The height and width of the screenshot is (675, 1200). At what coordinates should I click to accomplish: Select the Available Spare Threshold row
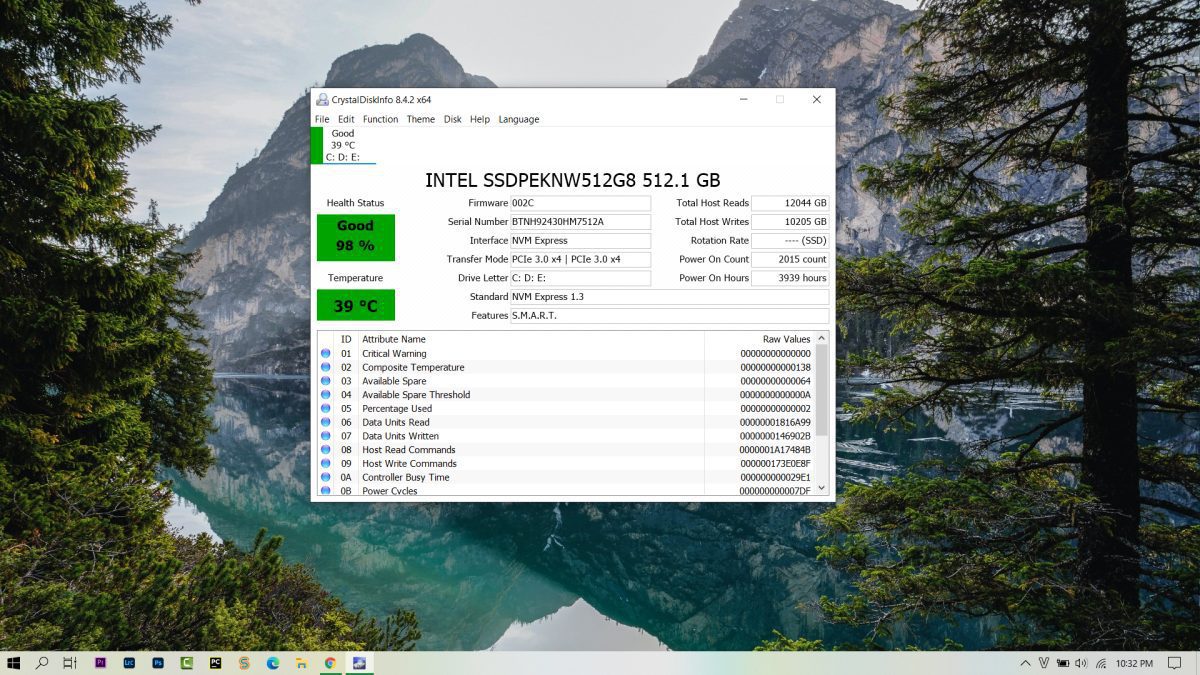point(566,395)
